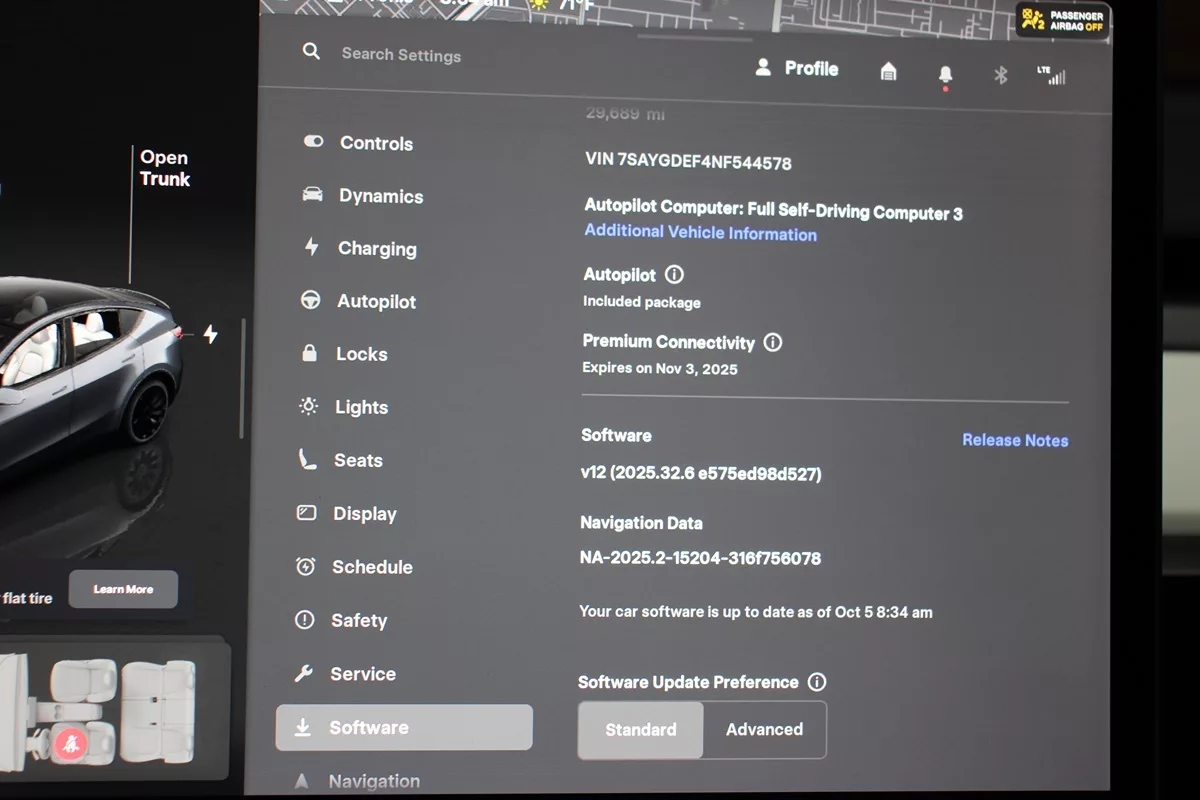Viewport: 1200px width, 800px height.
Task: Open Release Notes link
Action: coord(1014,440)
